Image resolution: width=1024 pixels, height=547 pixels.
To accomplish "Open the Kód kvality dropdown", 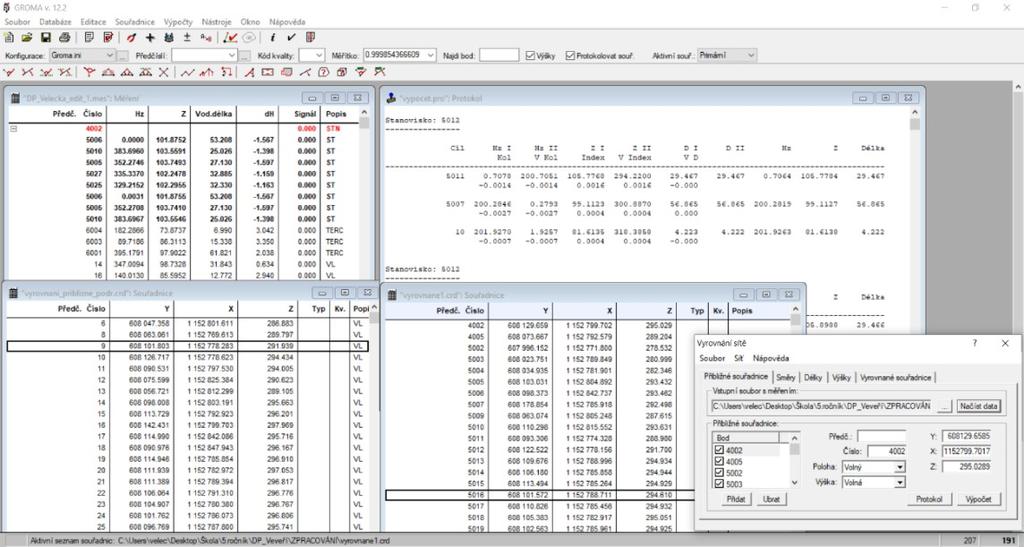I will click(x=319, y=55).
